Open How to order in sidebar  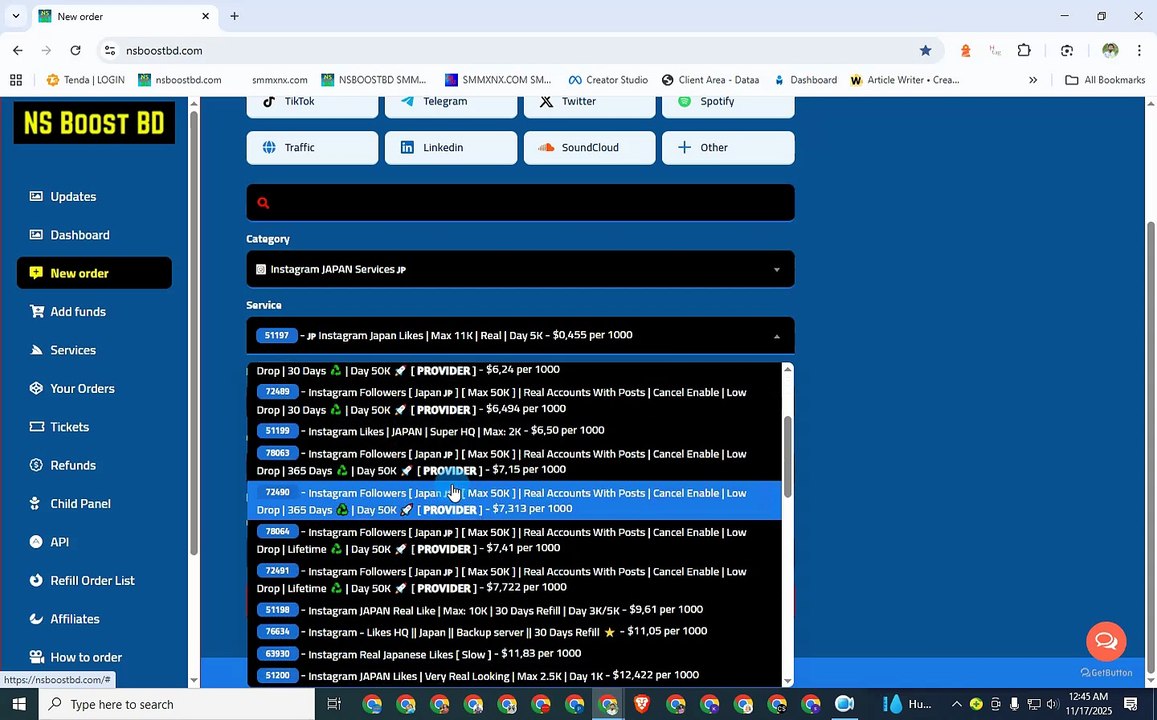pos(86,657)
